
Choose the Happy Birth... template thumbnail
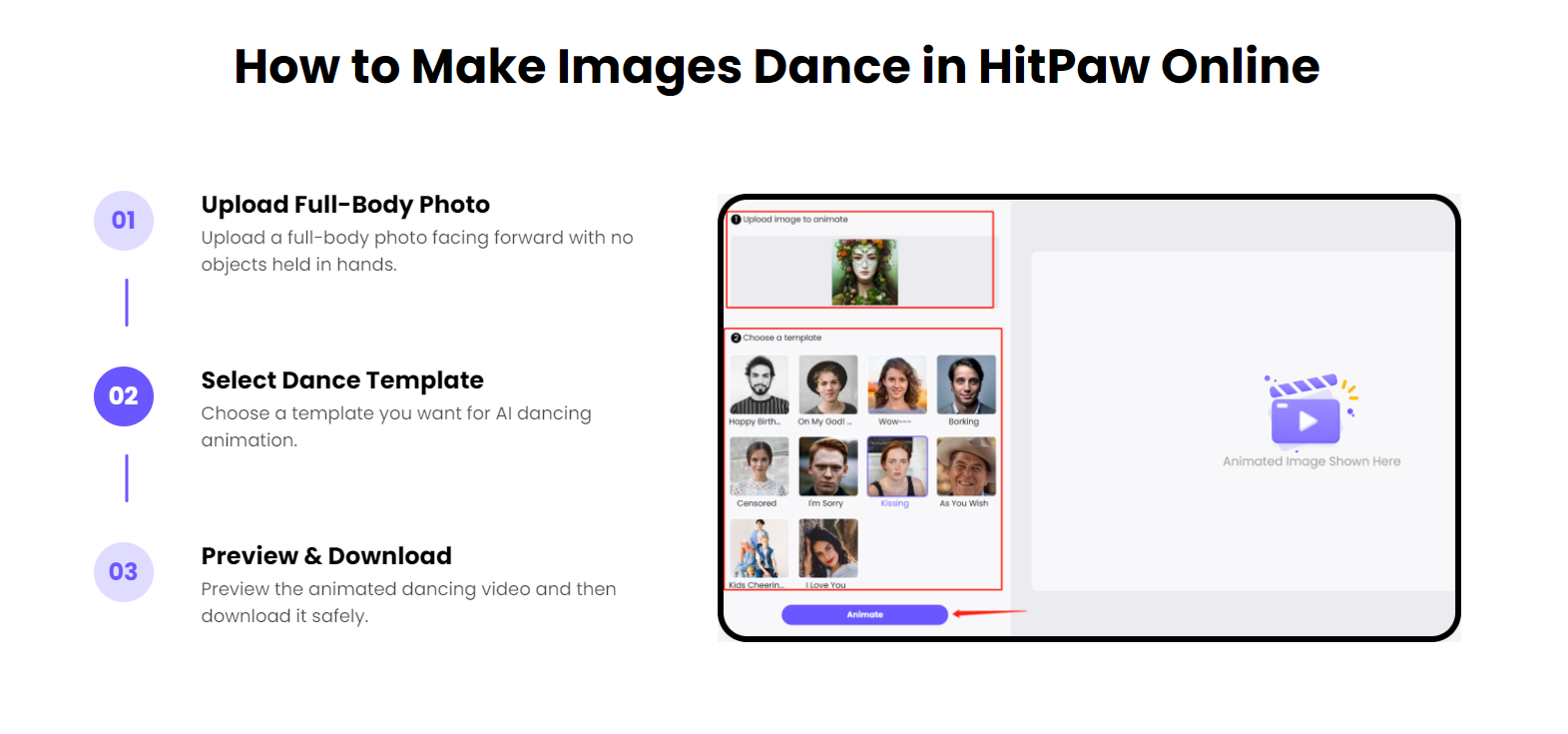(x=759, y=384)
